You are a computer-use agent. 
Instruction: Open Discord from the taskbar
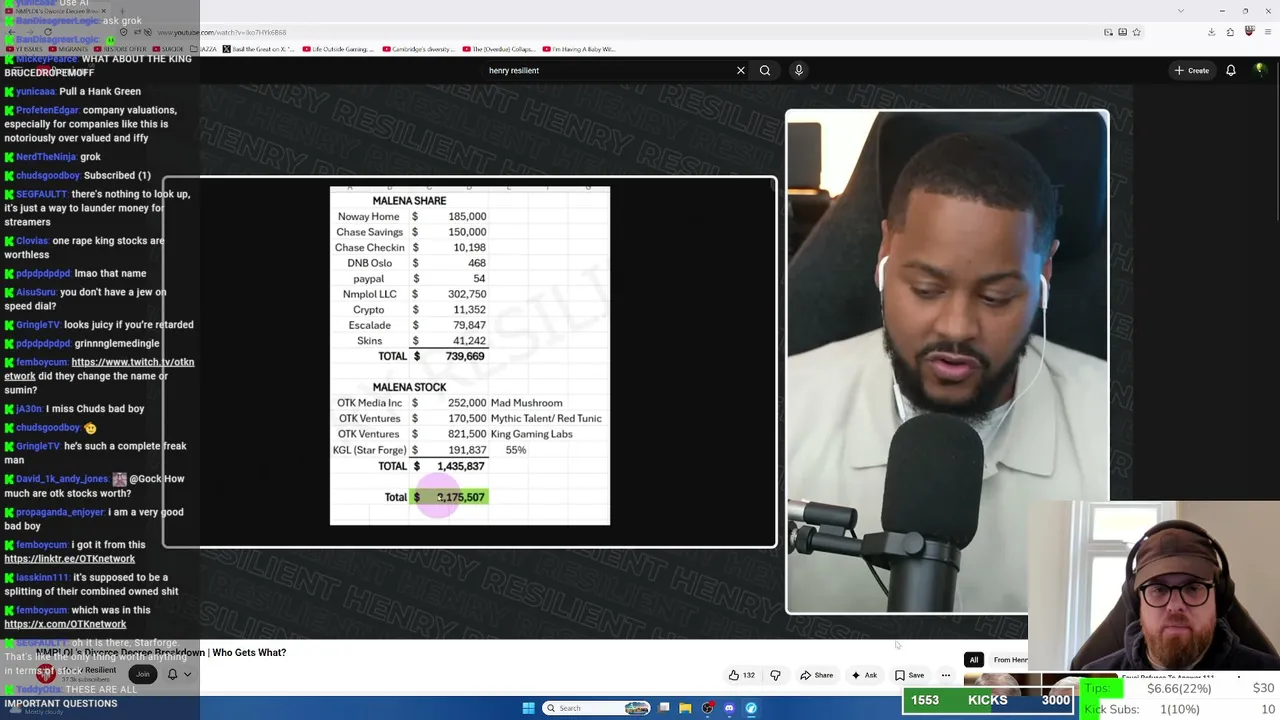click(729, 708)
